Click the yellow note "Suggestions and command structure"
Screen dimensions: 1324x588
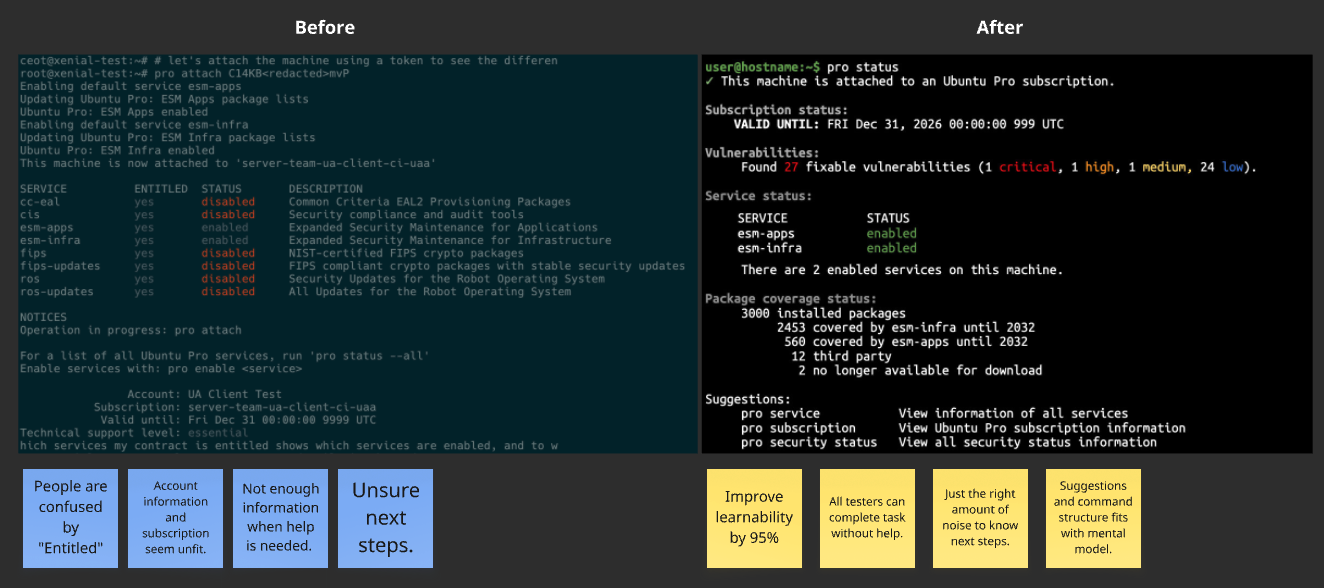pyautogui.click(x=1093, y=517)
